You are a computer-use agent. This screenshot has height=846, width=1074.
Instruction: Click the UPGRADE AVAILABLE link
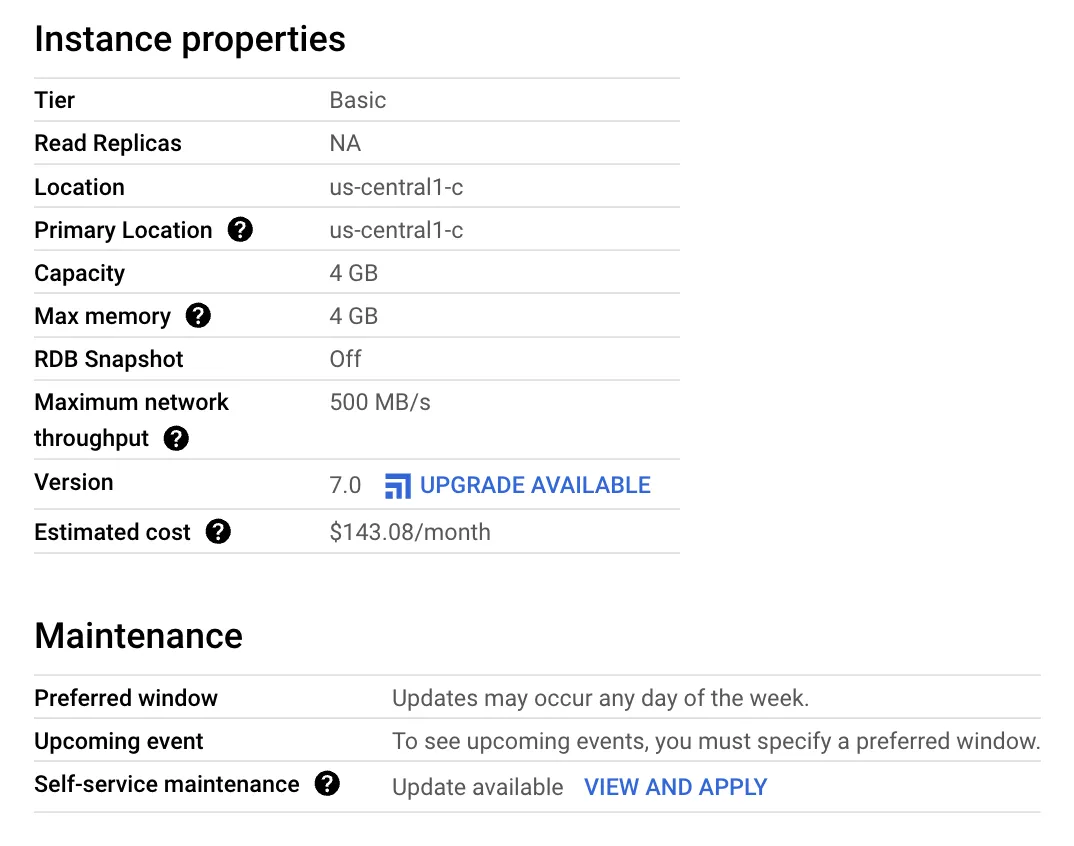pyautogui.click(x=535, y=485)
